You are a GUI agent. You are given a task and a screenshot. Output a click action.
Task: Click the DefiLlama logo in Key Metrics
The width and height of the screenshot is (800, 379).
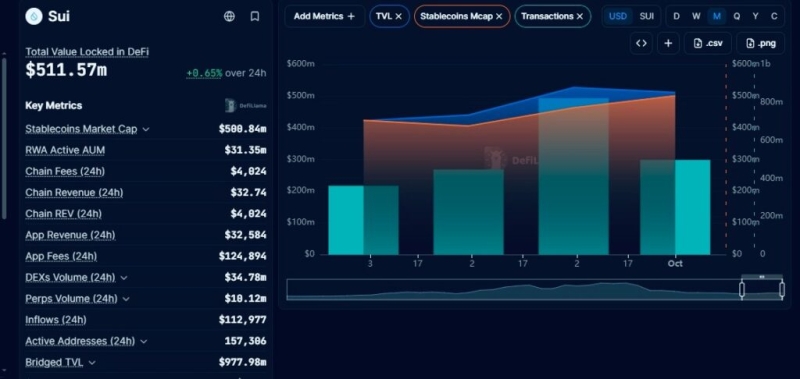point(245,106)
